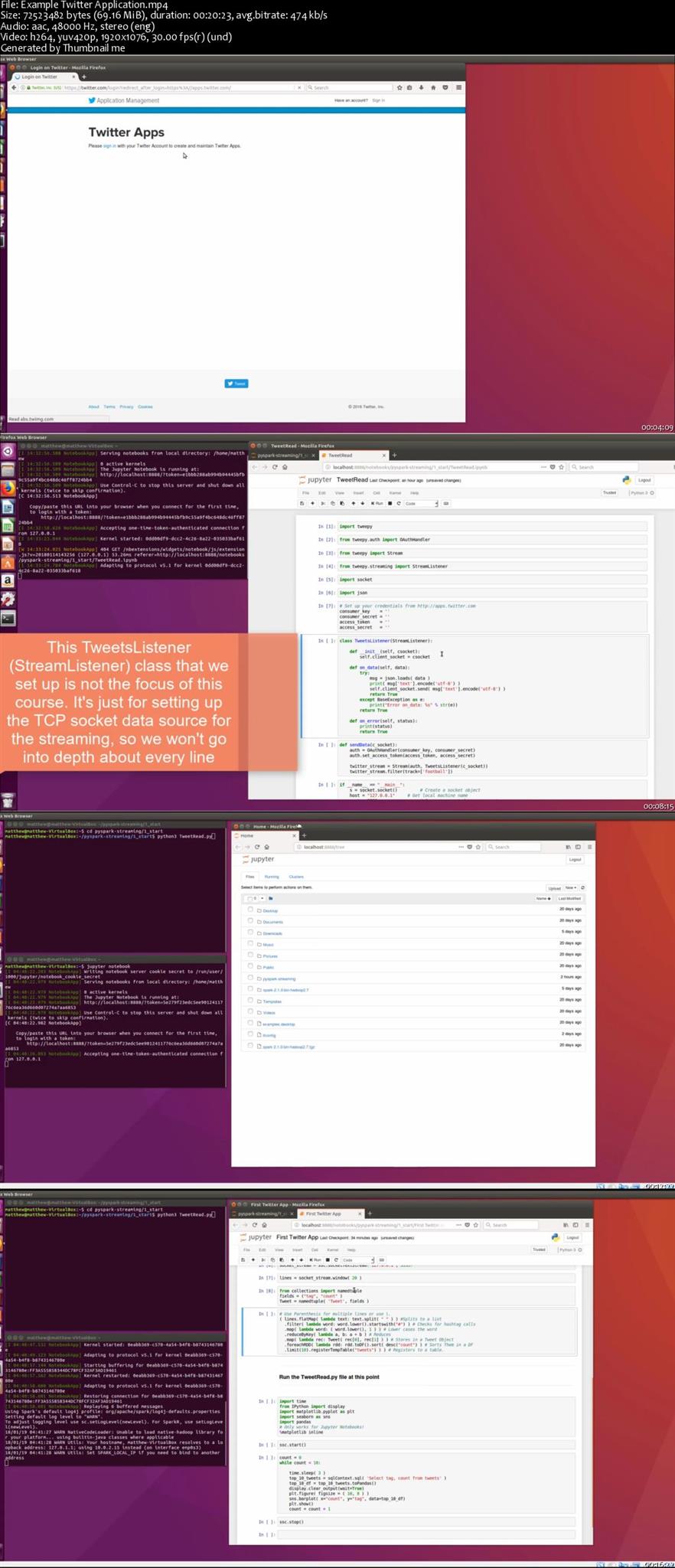Open the Cell menu in First Twitter App

tap(315, 1249)
